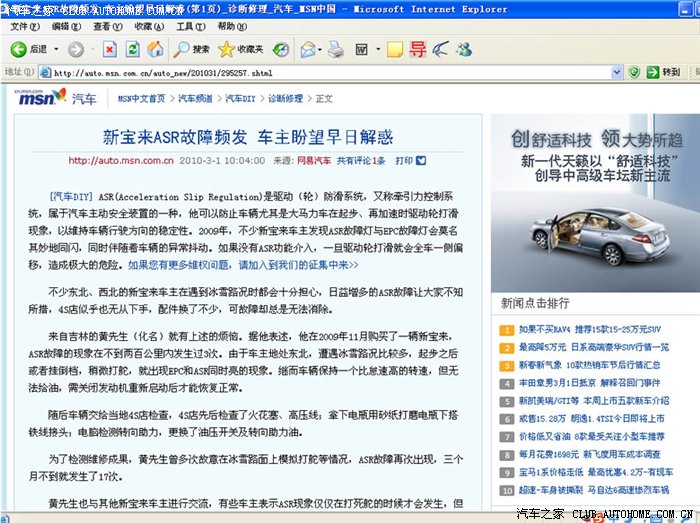The image size is (700, 523).
Task: Click the 转到 Go button
Action: 662,72
